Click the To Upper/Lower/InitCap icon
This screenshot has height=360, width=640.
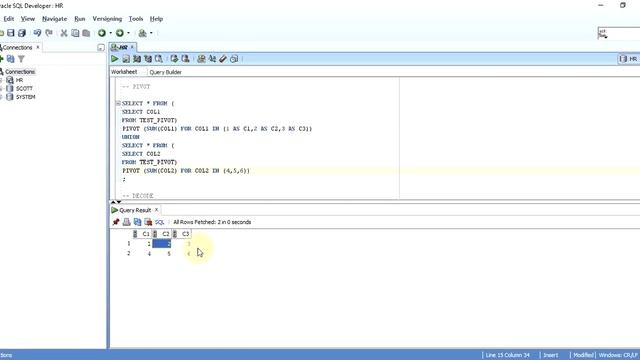(x=212, y=59)
